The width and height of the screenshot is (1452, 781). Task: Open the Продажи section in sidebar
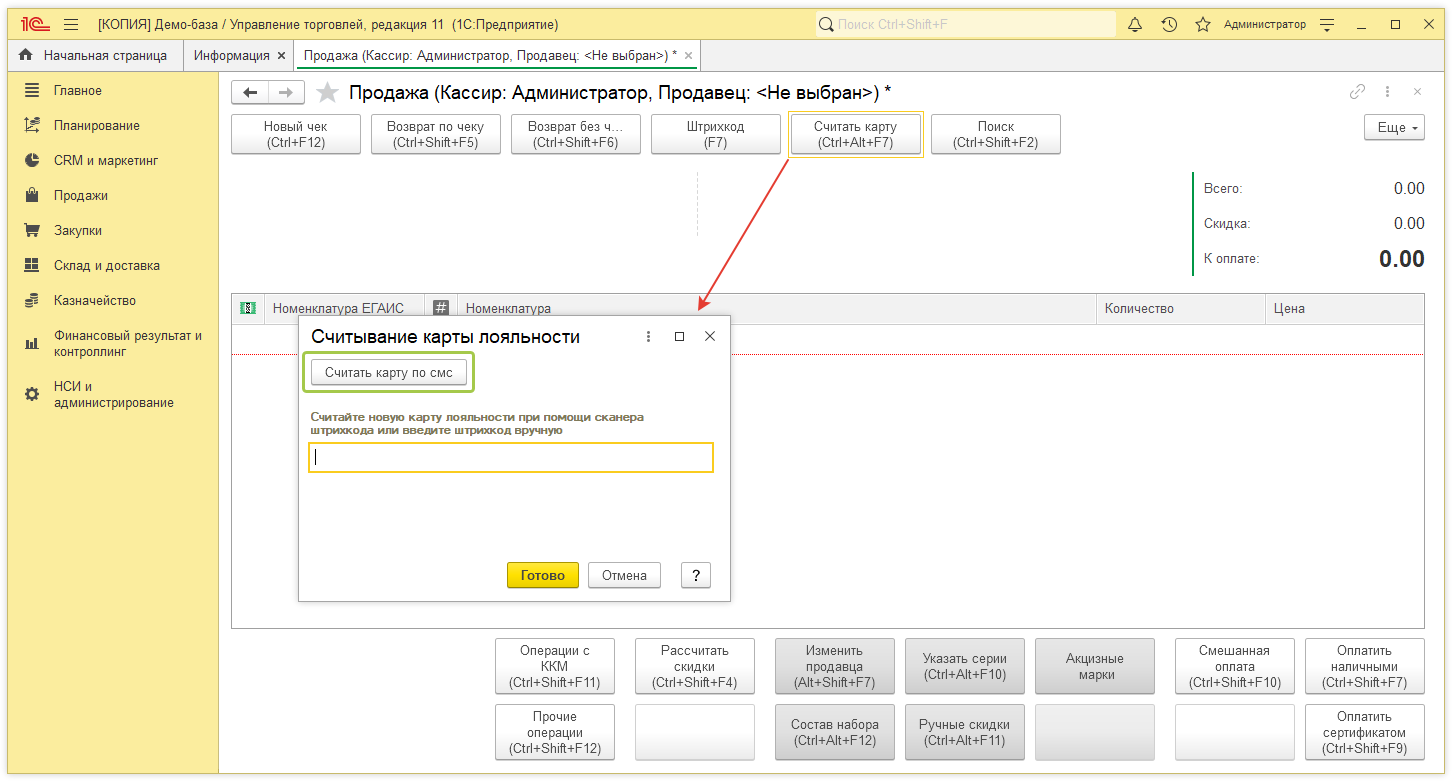coord(81,196)
